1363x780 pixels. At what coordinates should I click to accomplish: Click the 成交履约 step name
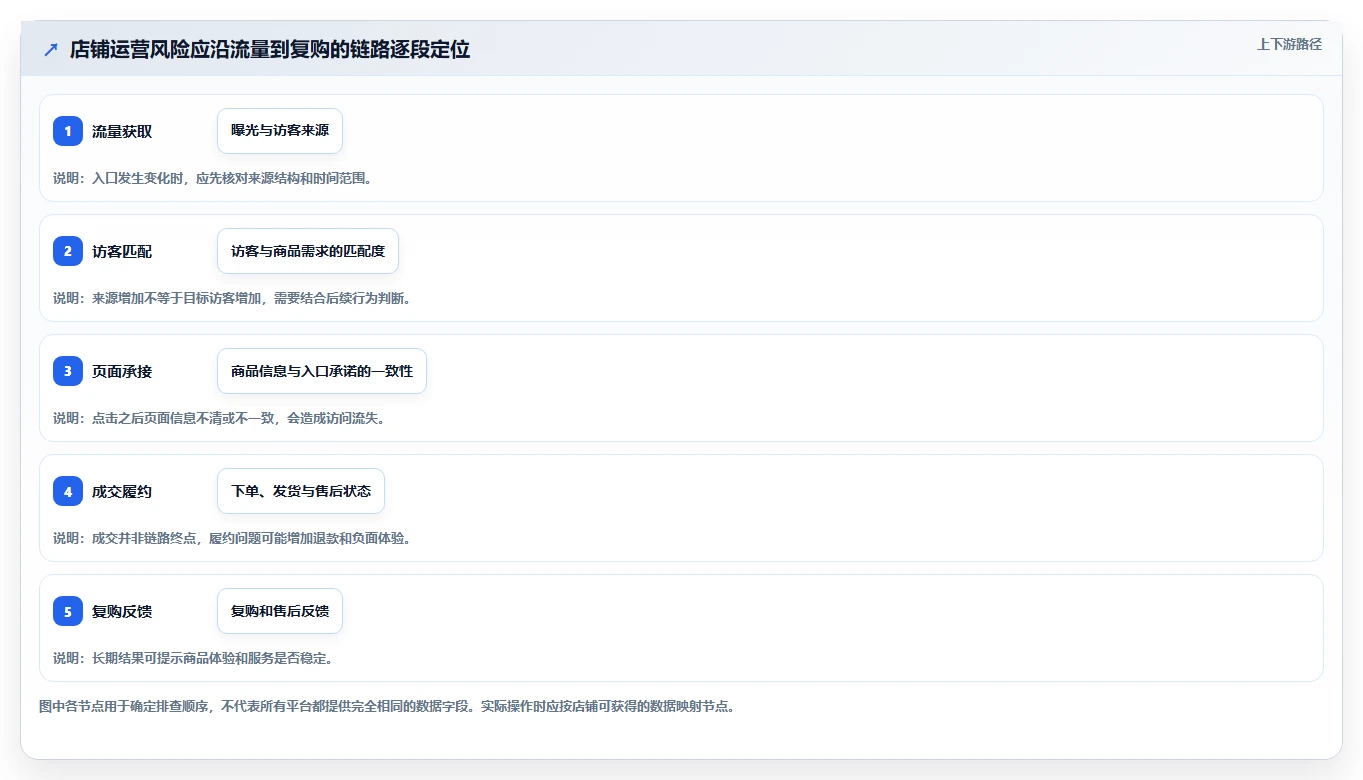click(x=122, y=491)
